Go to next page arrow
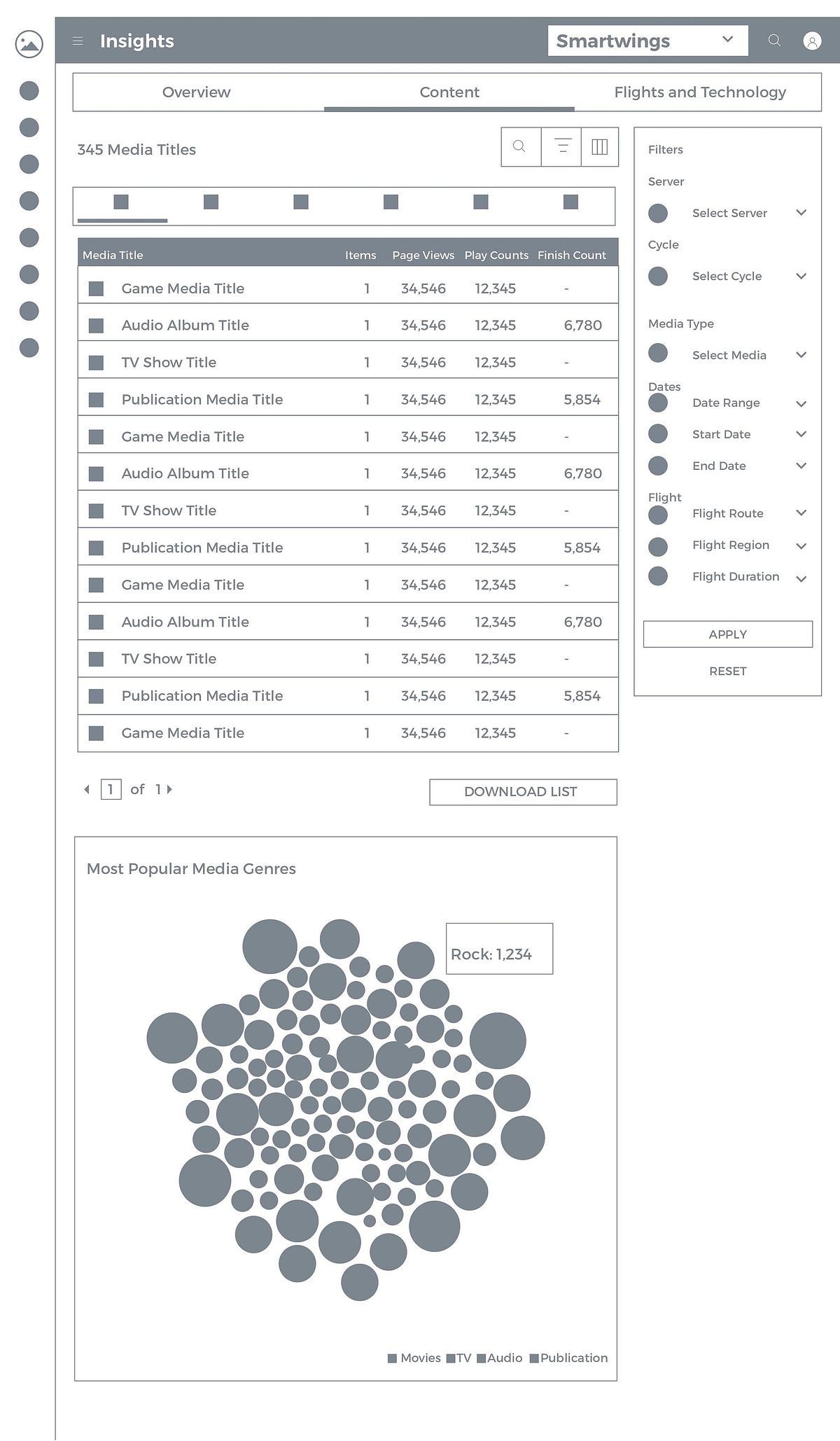The height and width of the screenshot is (1441, 840). tap(169, 789)
